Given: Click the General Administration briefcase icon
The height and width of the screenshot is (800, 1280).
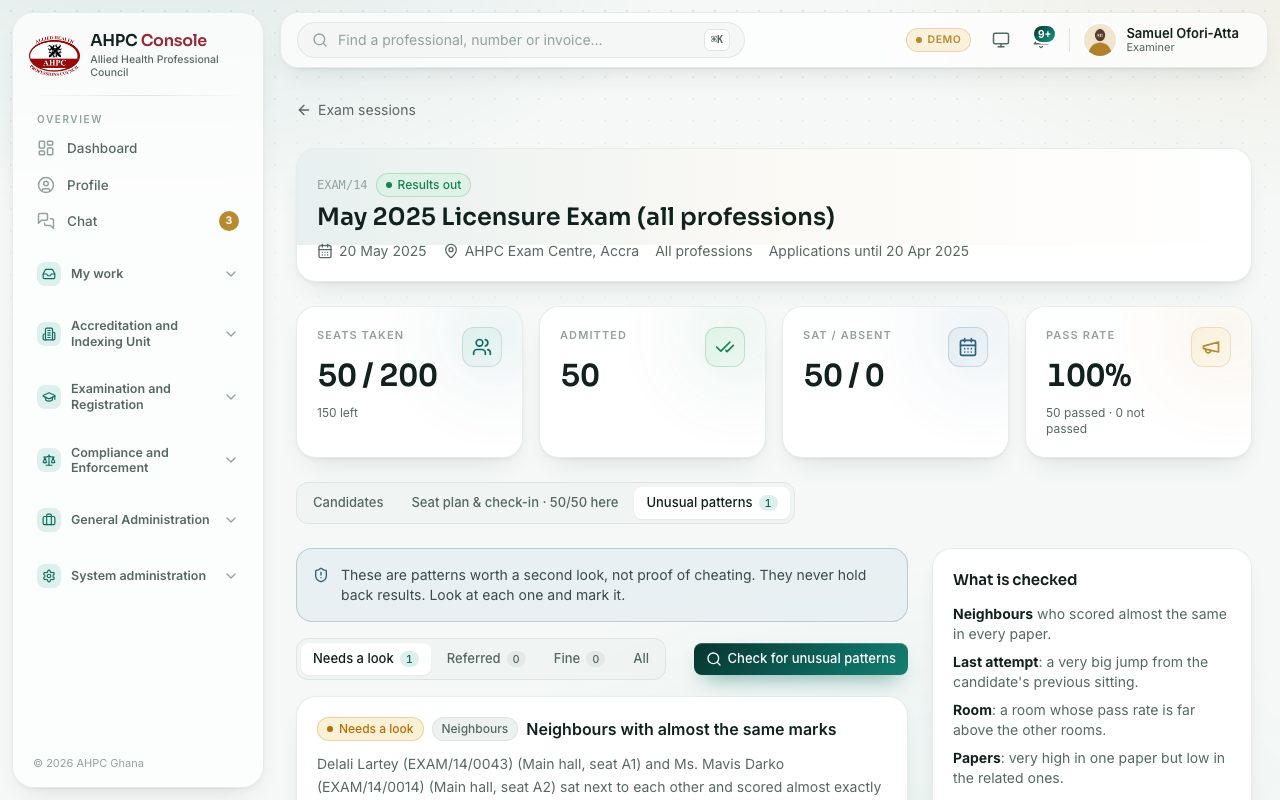Looking at the screenshot, I should pyautogui.click(x=49, y=520).
